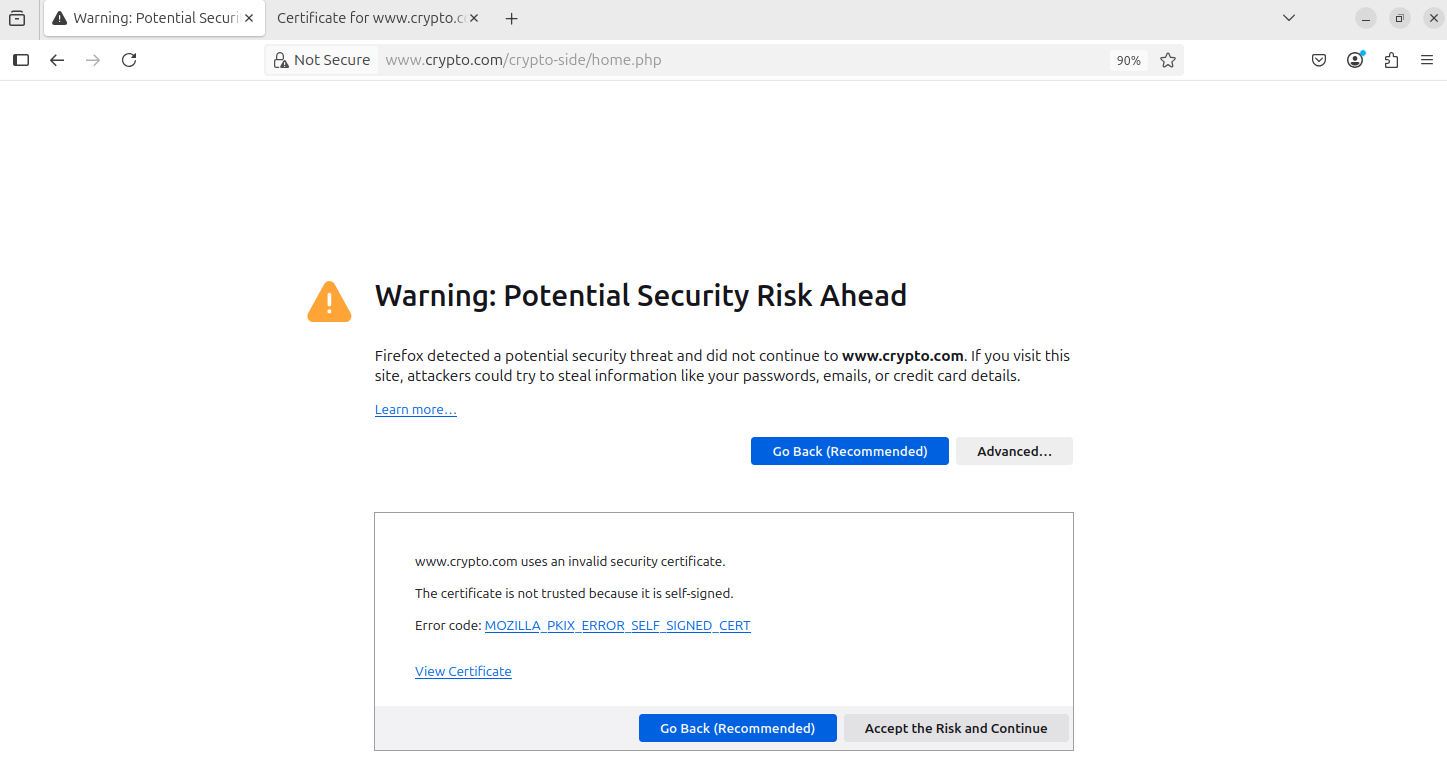Expand the list all tabs chevron
Screen dimensions: 1447x783
point(1289,18)
